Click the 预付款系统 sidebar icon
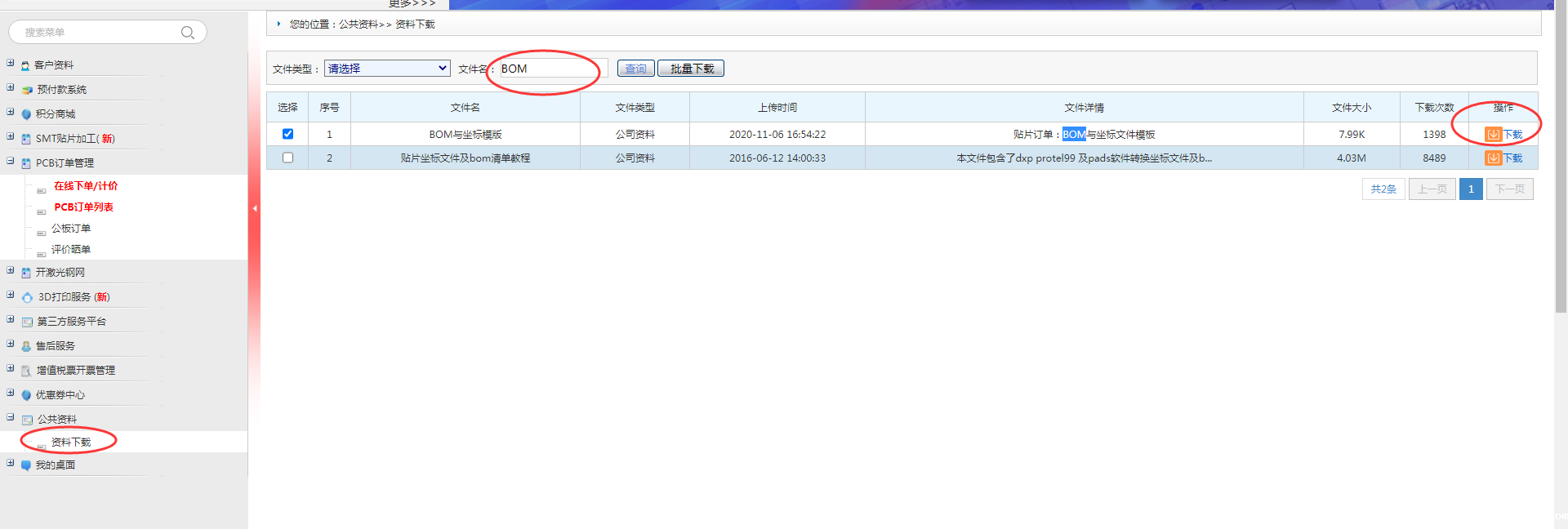1568x529 pixels. (27, 90)
